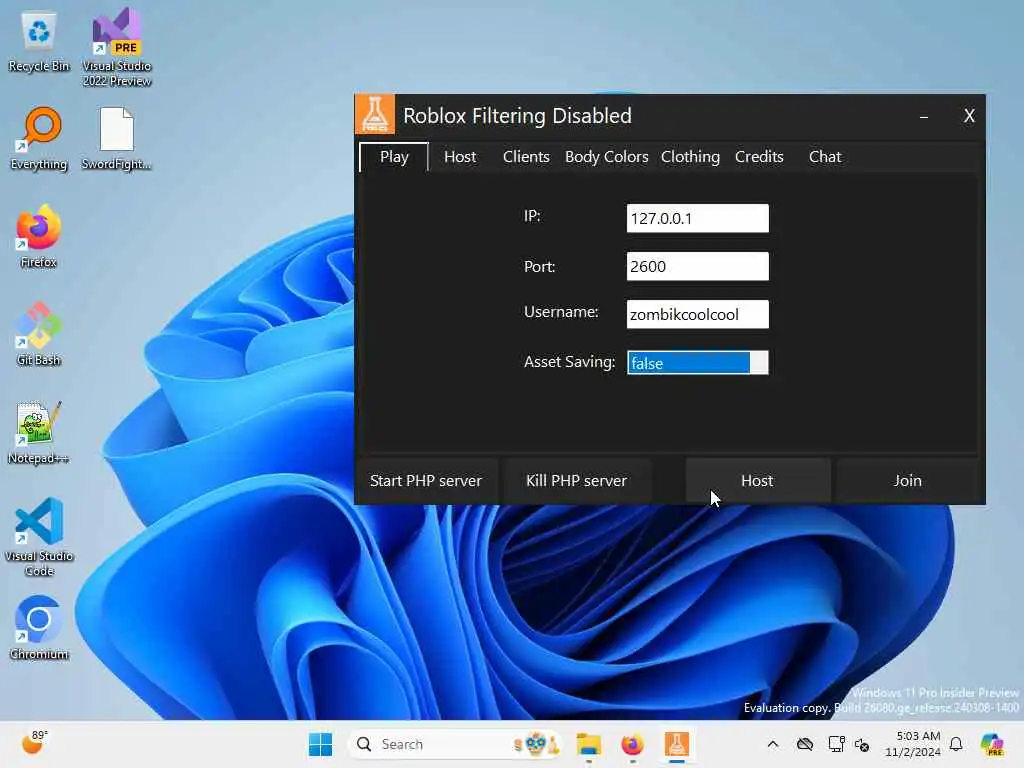Click the Username field with zombikcoolcool
The image size is (1024, 768).
(697, 314)
